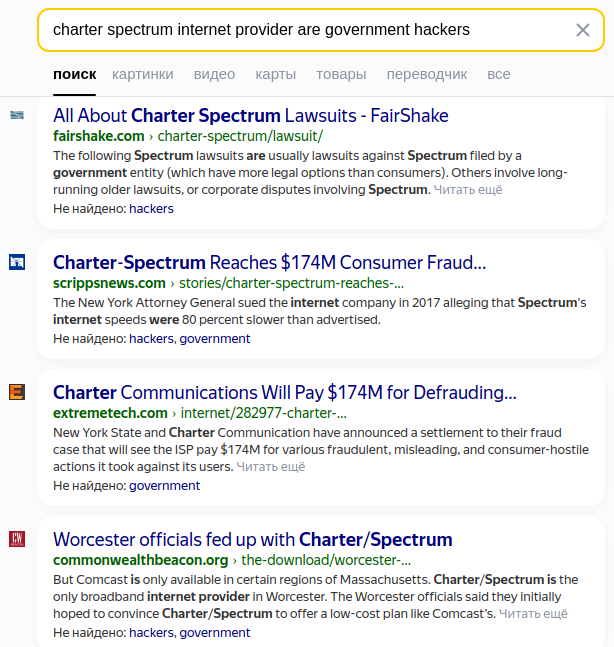Open Charter Communications Will Pay $174M result
Screen dimensions: 614x647
[284, 392]
